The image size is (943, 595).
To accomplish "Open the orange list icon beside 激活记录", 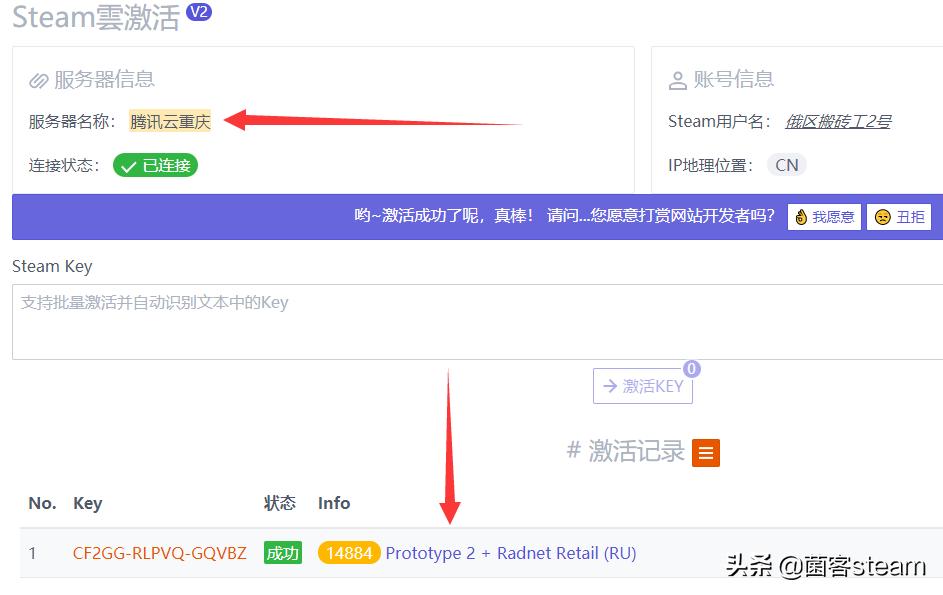I will (x=706, y=452).
